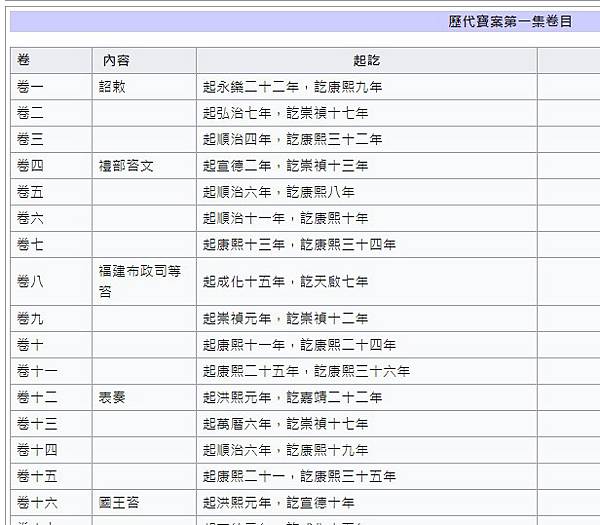The image size is (600, 525).
Task: Select the 卷八 cell
Action: pos(51,282)
